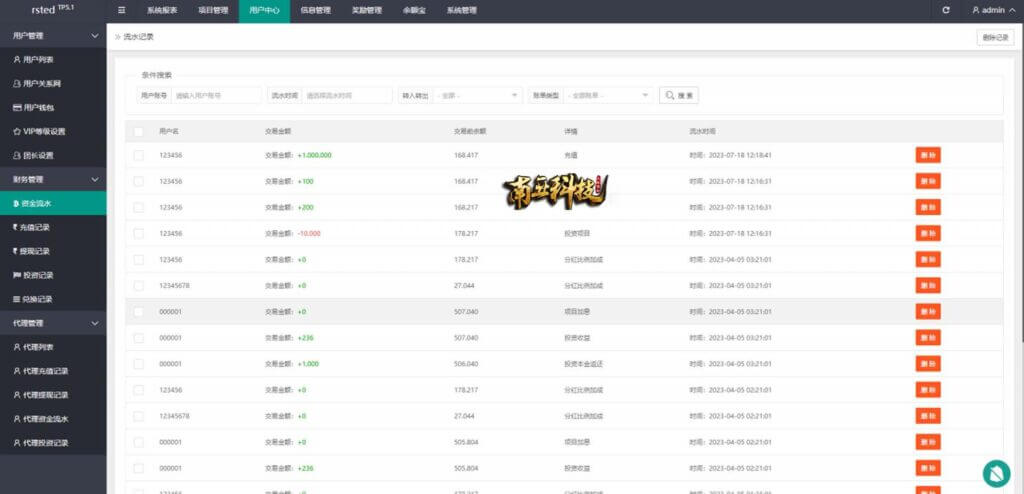The width and height of the screenshot is (1024, 494).
Task: Click the 506.040 balance cell
Action: [x=466, y=364]
